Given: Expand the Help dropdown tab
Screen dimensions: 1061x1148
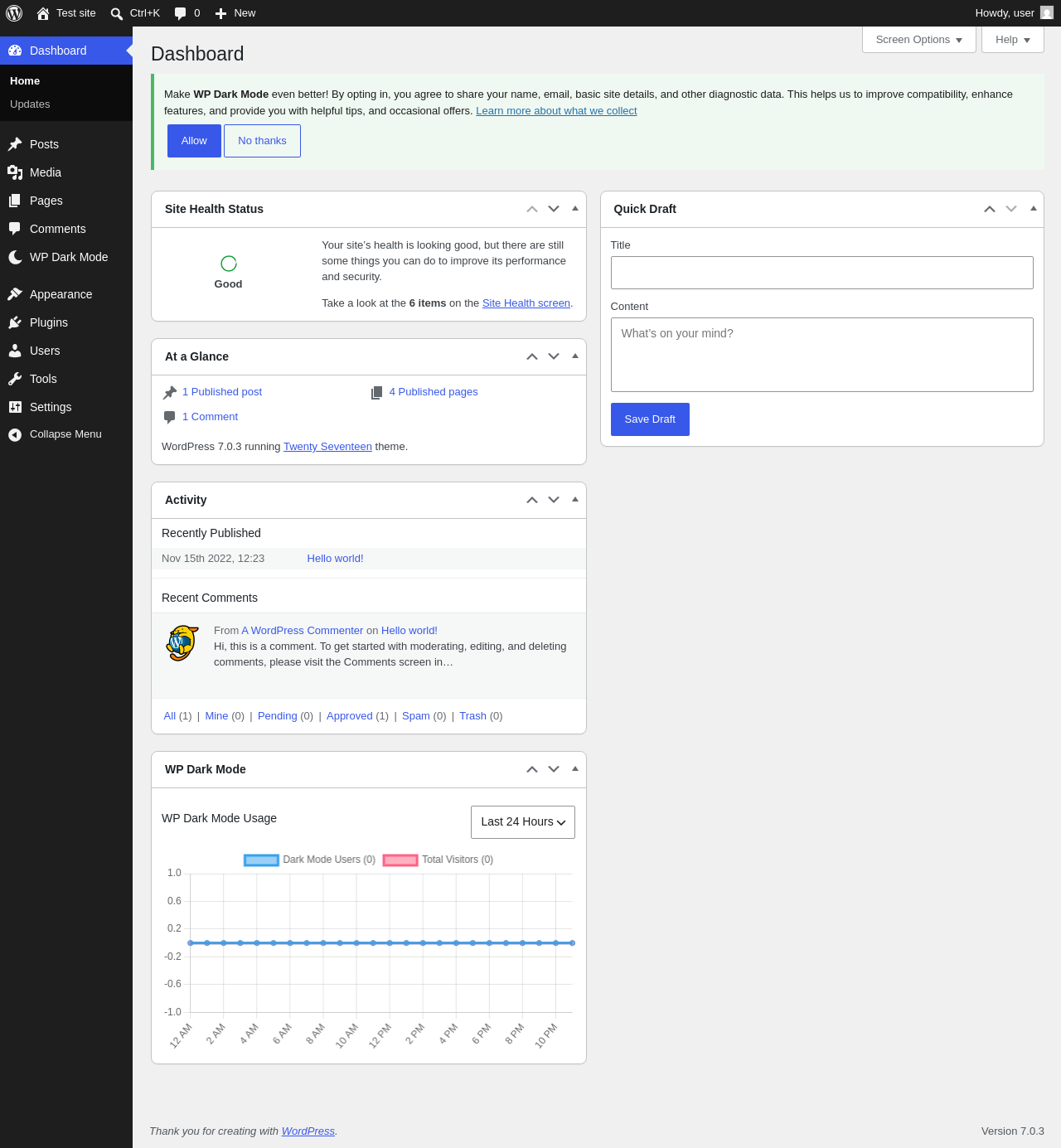Looking at the screenshot, I should (x=1013, y=40).
